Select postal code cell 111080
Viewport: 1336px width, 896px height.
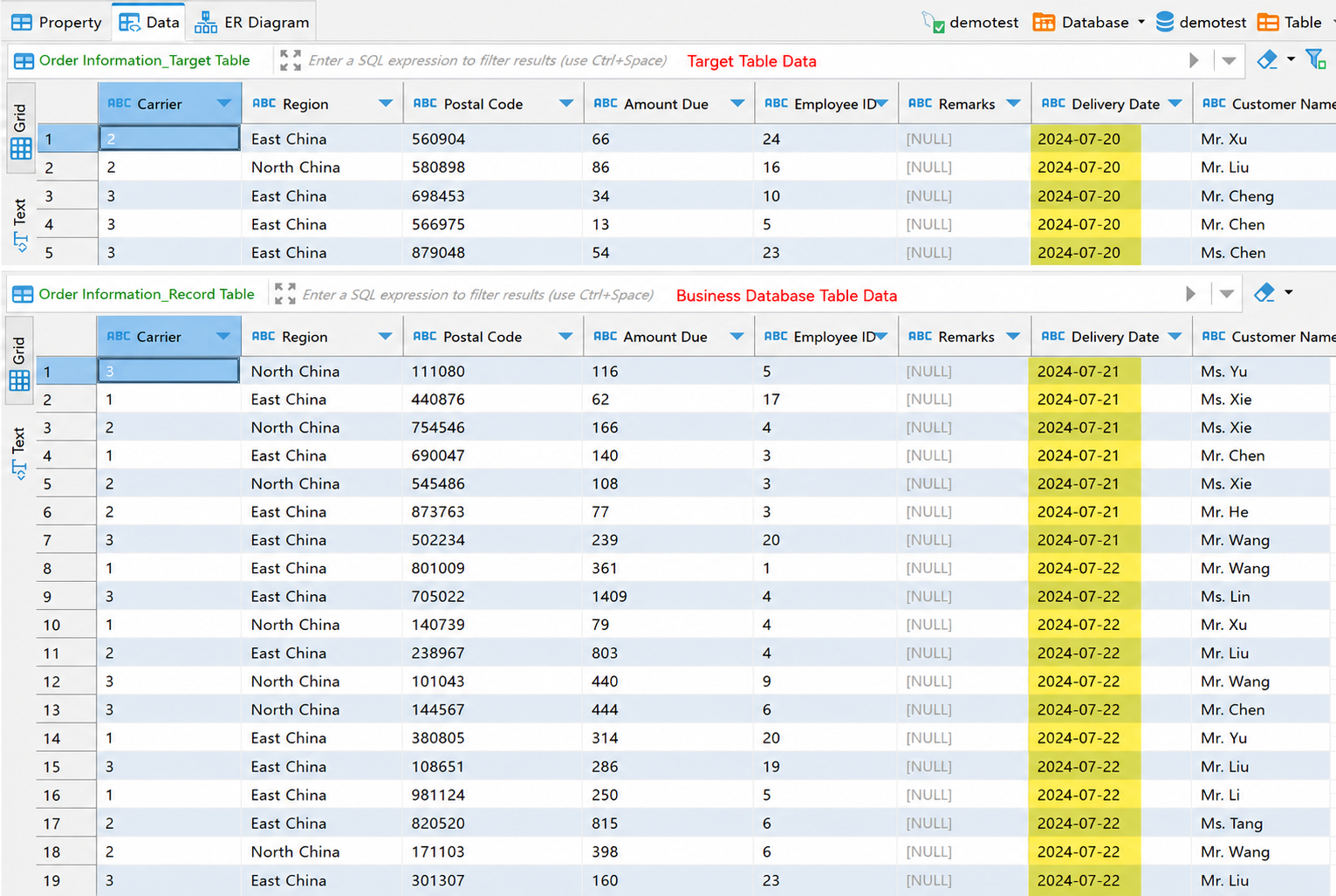coord(494,372)
